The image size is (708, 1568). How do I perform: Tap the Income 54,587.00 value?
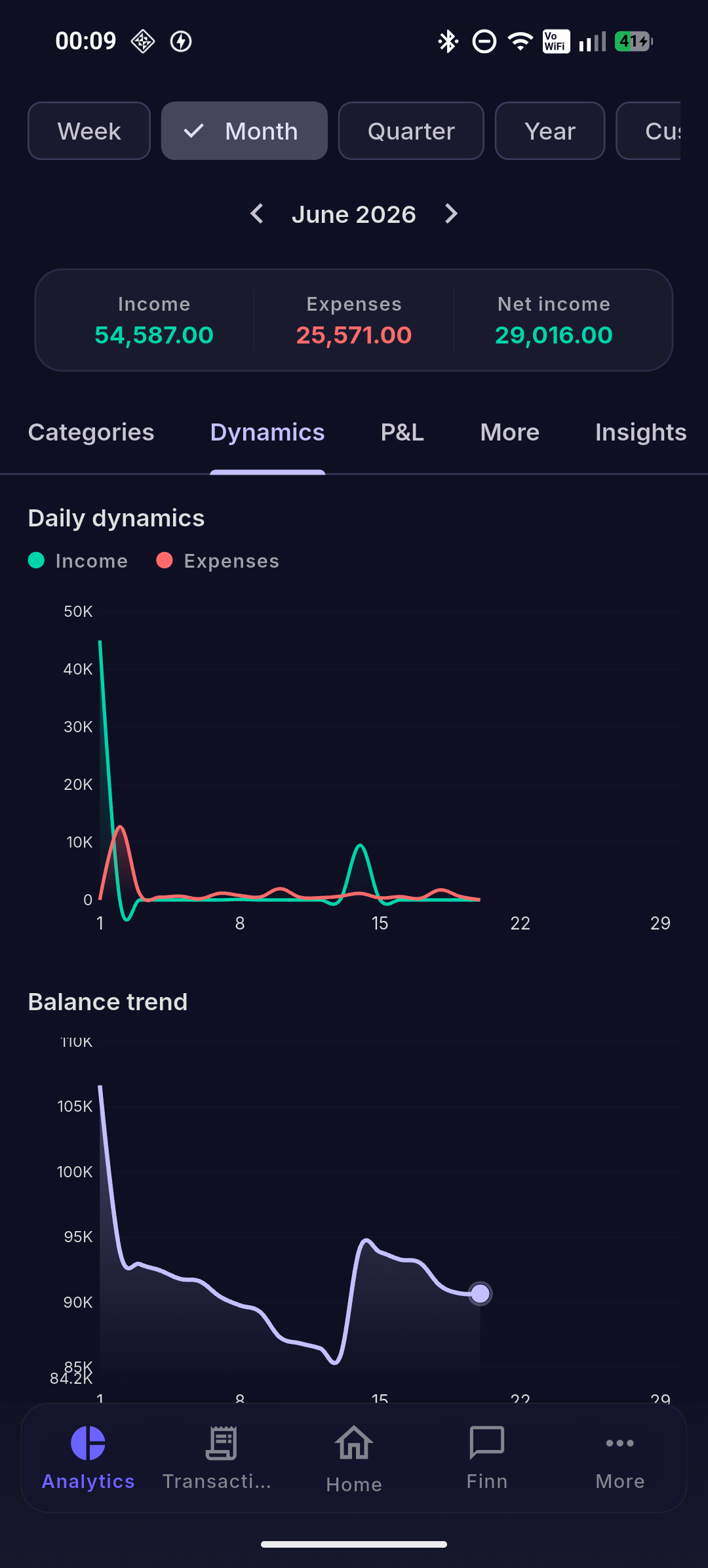[x=154, y=336]
